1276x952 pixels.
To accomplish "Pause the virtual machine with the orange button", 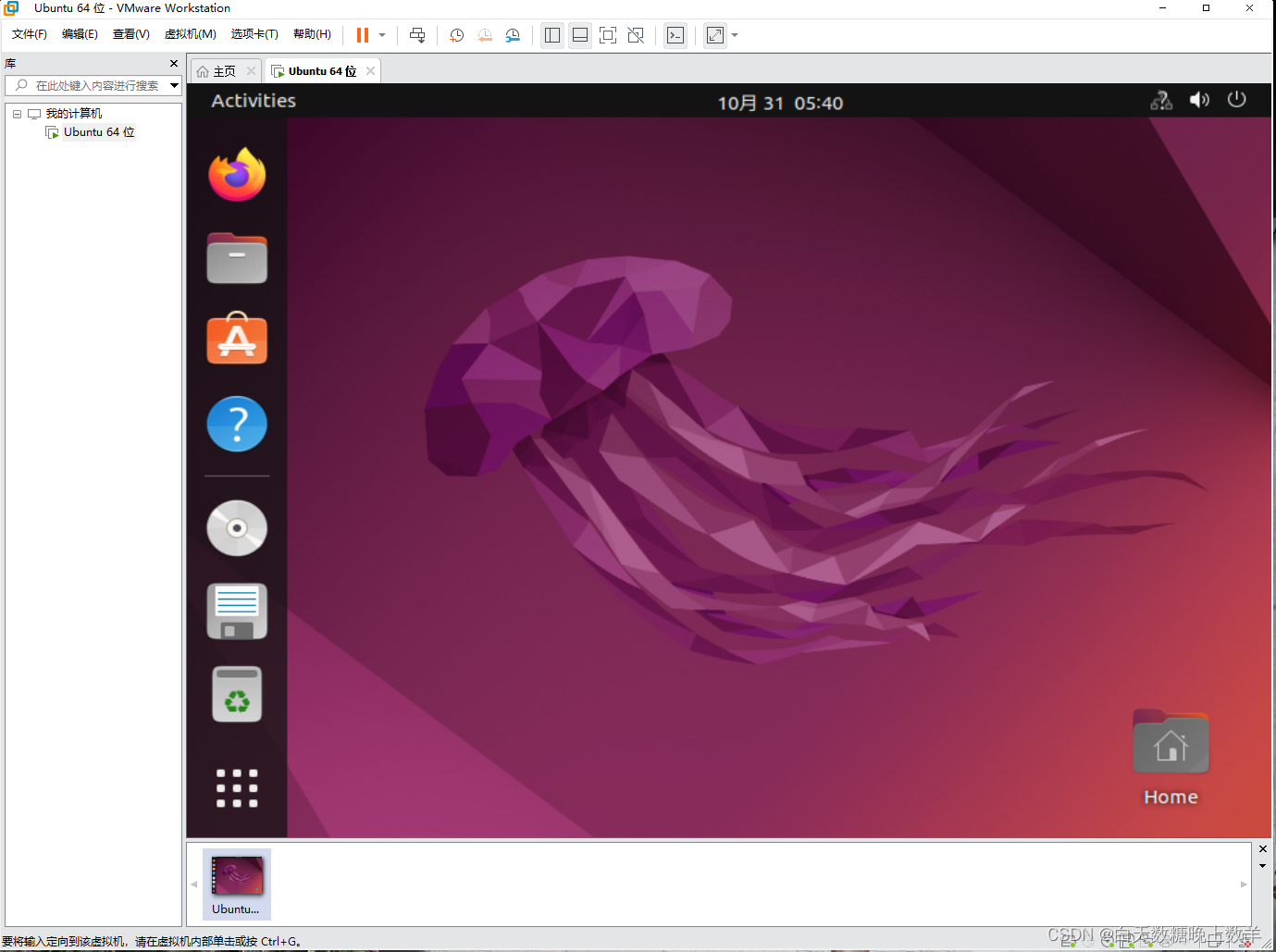I will pos(363,35).
